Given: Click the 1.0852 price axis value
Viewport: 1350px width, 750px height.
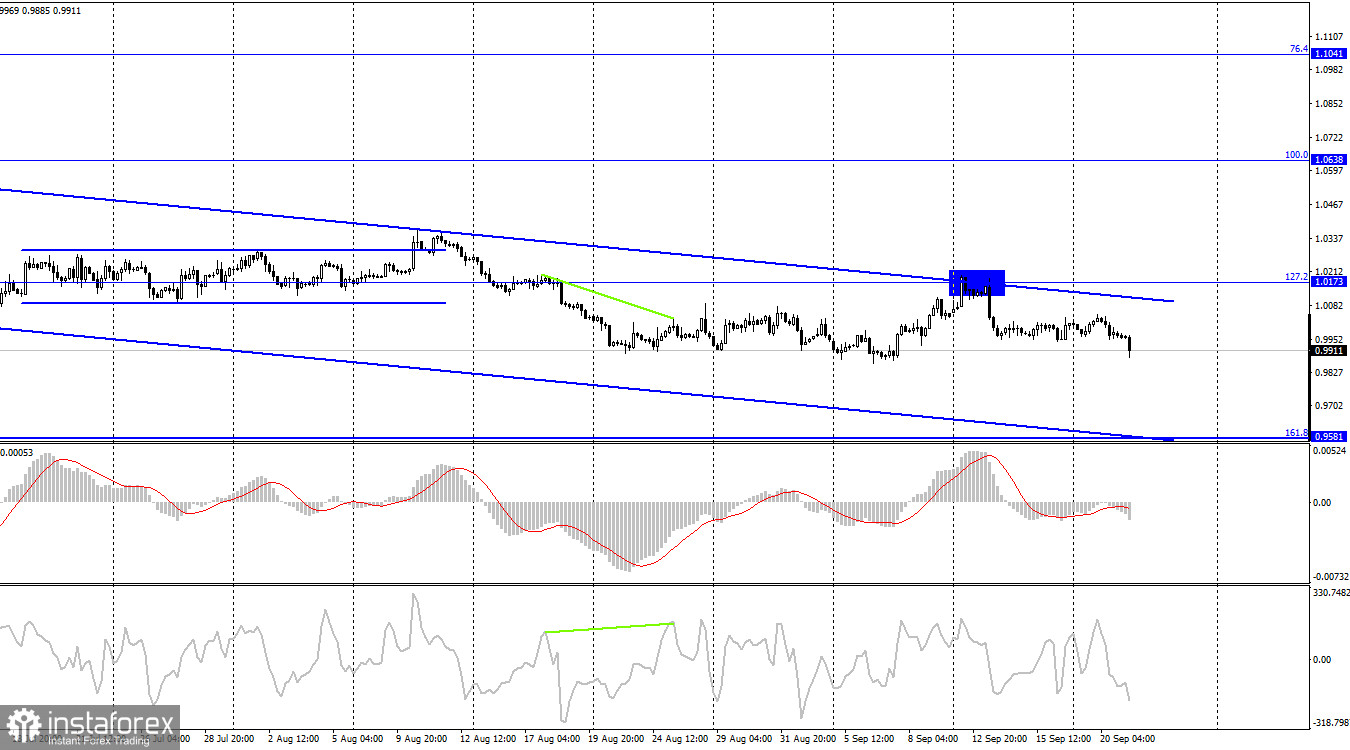Looking at the screenshot, I should pos(1329,104).
